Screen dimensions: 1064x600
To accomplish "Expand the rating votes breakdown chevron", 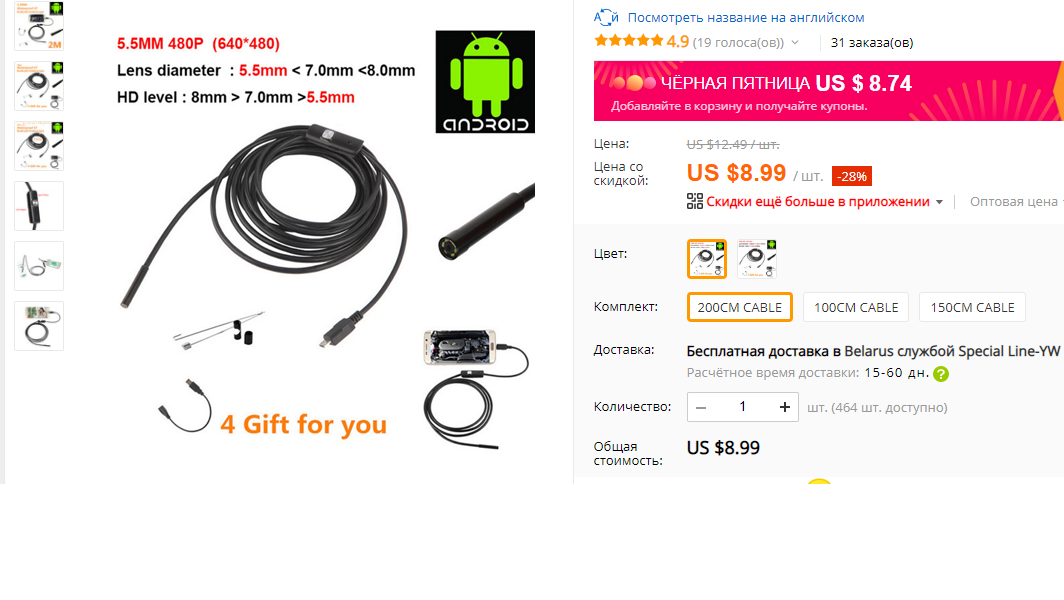I will tap(795, 43).
